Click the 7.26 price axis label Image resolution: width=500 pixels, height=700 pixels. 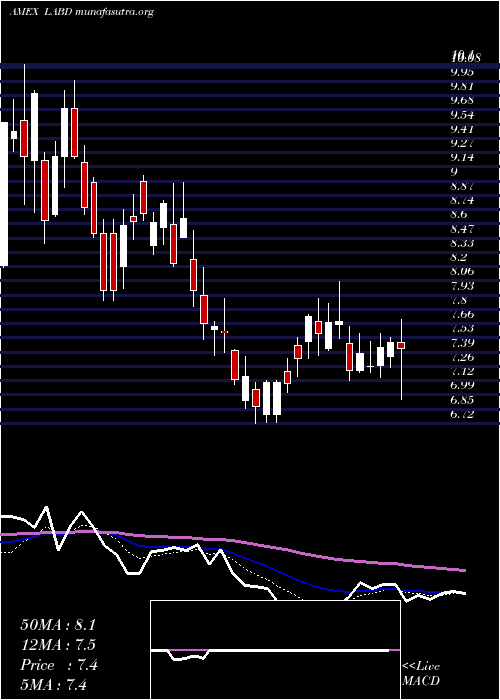tap(462, 357)
